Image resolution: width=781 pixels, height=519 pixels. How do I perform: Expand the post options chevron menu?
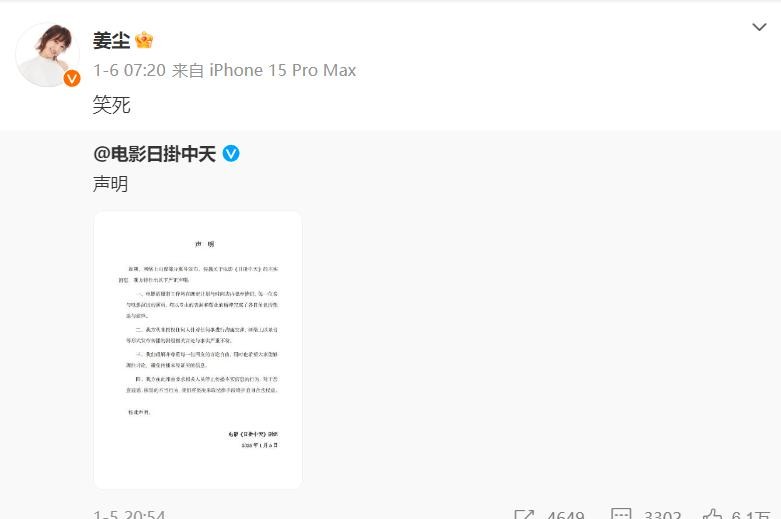click(759, 27)
